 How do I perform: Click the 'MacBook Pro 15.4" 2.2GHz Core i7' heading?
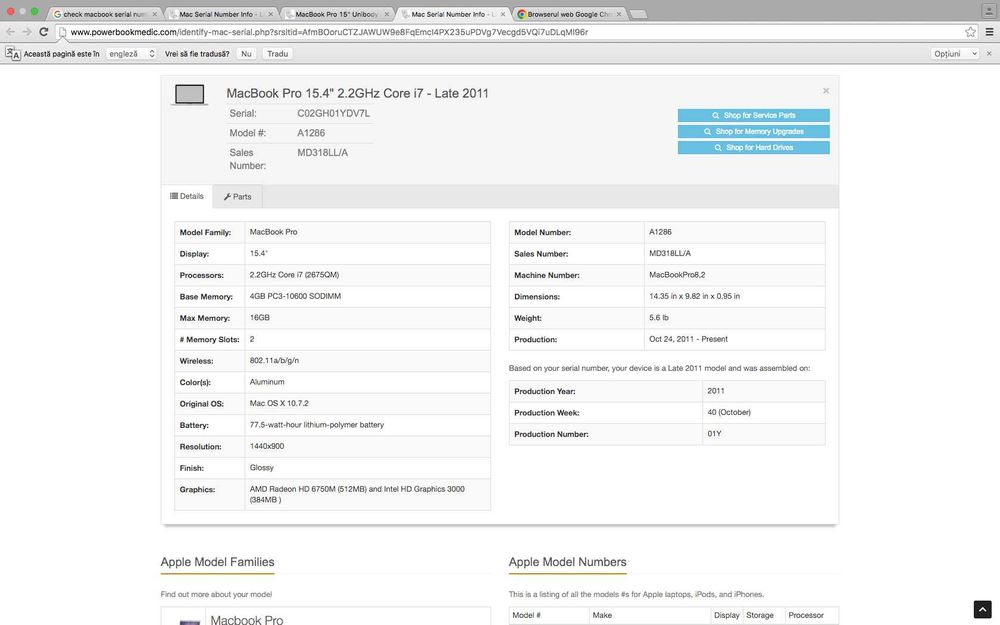[x=357, y=93]
